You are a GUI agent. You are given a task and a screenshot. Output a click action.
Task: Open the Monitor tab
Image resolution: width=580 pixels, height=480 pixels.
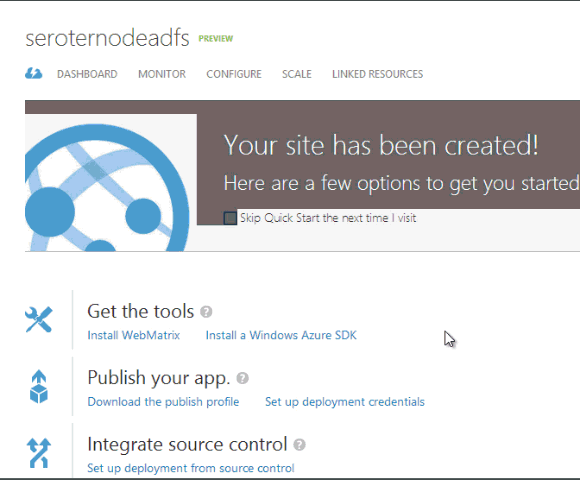point(162,74)
